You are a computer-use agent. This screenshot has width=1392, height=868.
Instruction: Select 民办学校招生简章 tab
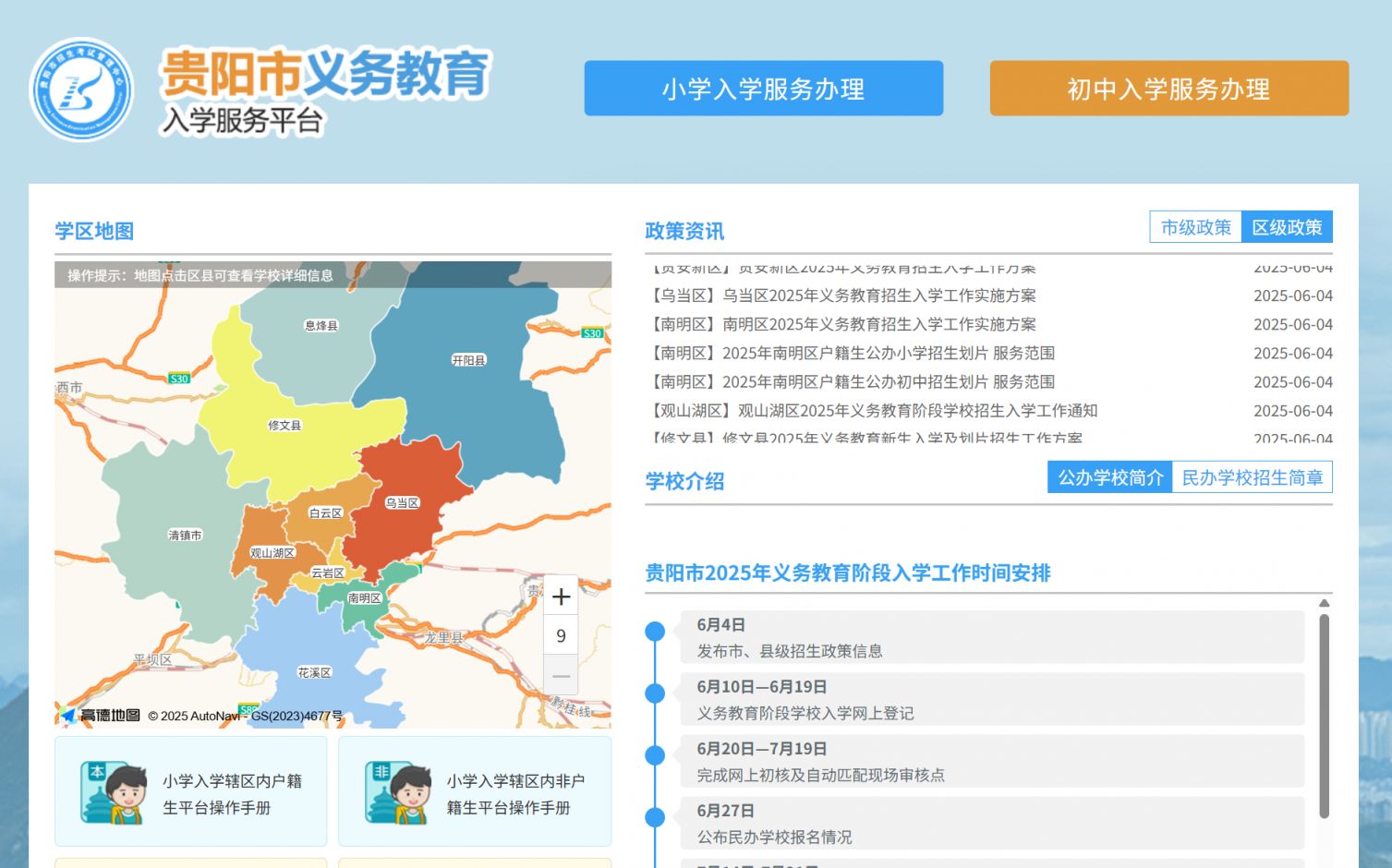coord(1253,477)
